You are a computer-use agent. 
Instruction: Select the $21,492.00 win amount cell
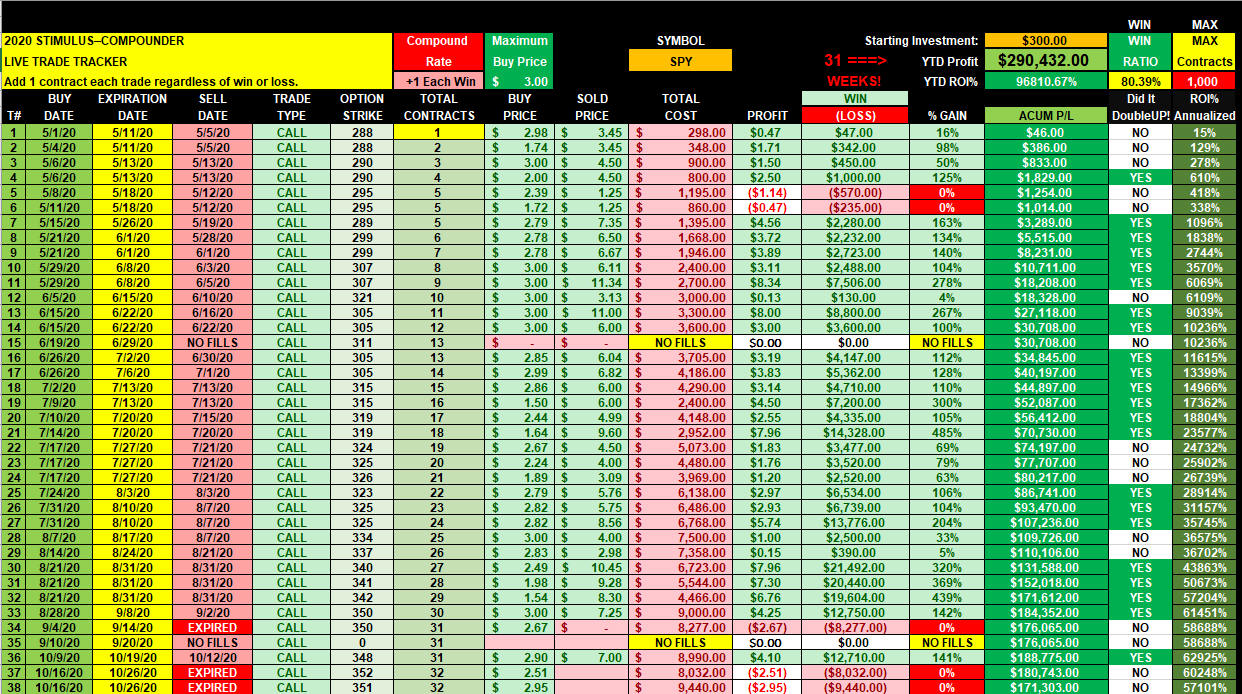(854, 567)
